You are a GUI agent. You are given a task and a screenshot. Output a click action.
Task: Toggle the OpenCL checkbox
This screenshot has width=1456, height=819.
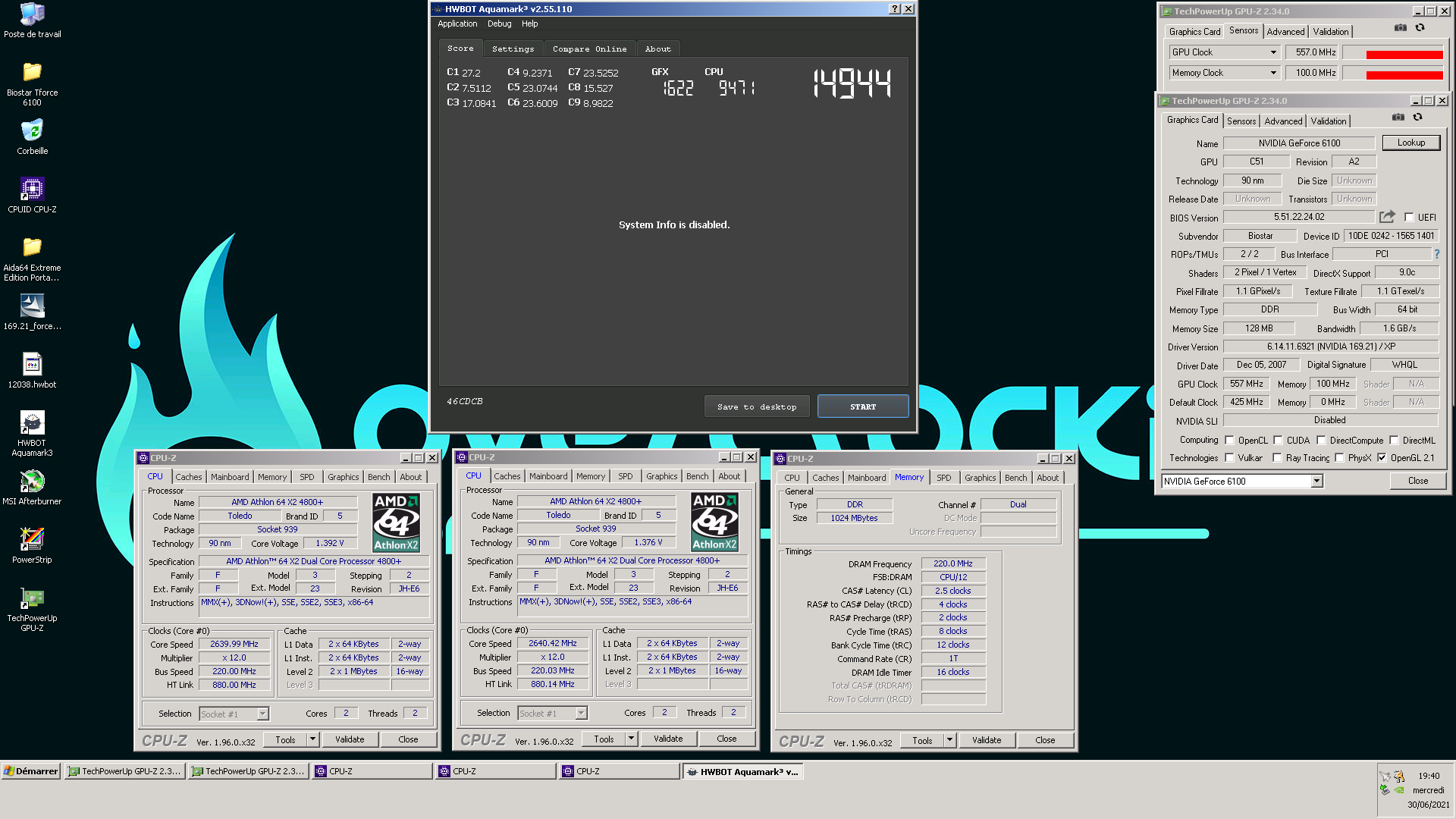click(1229, 441)
